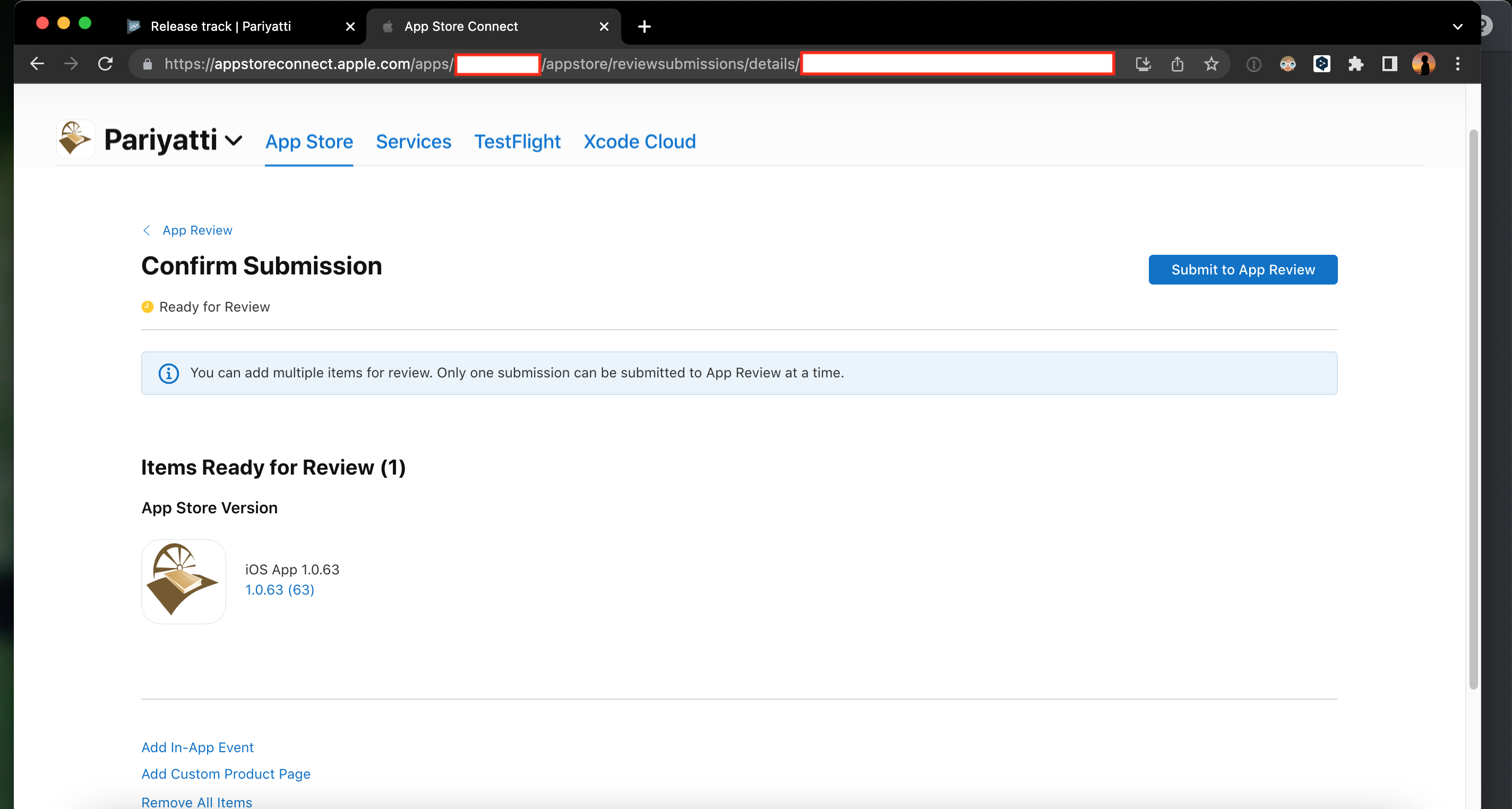Toggle the browser side panel
The height and width of the screenshot is (809, 1512).
[1389, 63]
